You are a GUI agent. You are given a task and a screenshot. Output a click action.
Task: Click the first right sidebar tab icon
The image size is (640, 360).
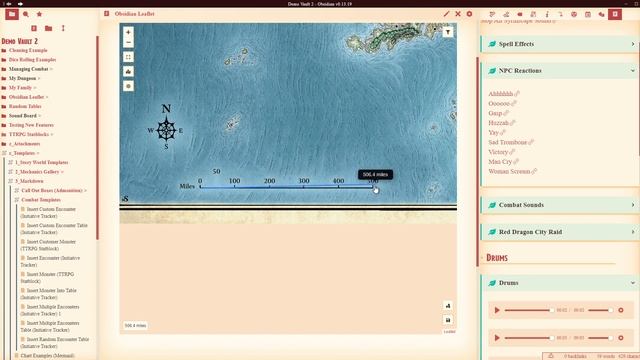[492, 14]
